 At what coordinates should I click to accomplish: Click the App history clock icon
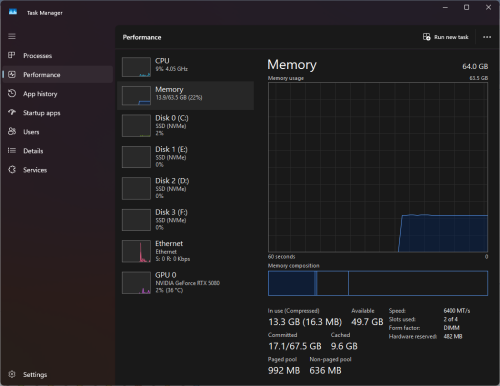click(12, 93)
